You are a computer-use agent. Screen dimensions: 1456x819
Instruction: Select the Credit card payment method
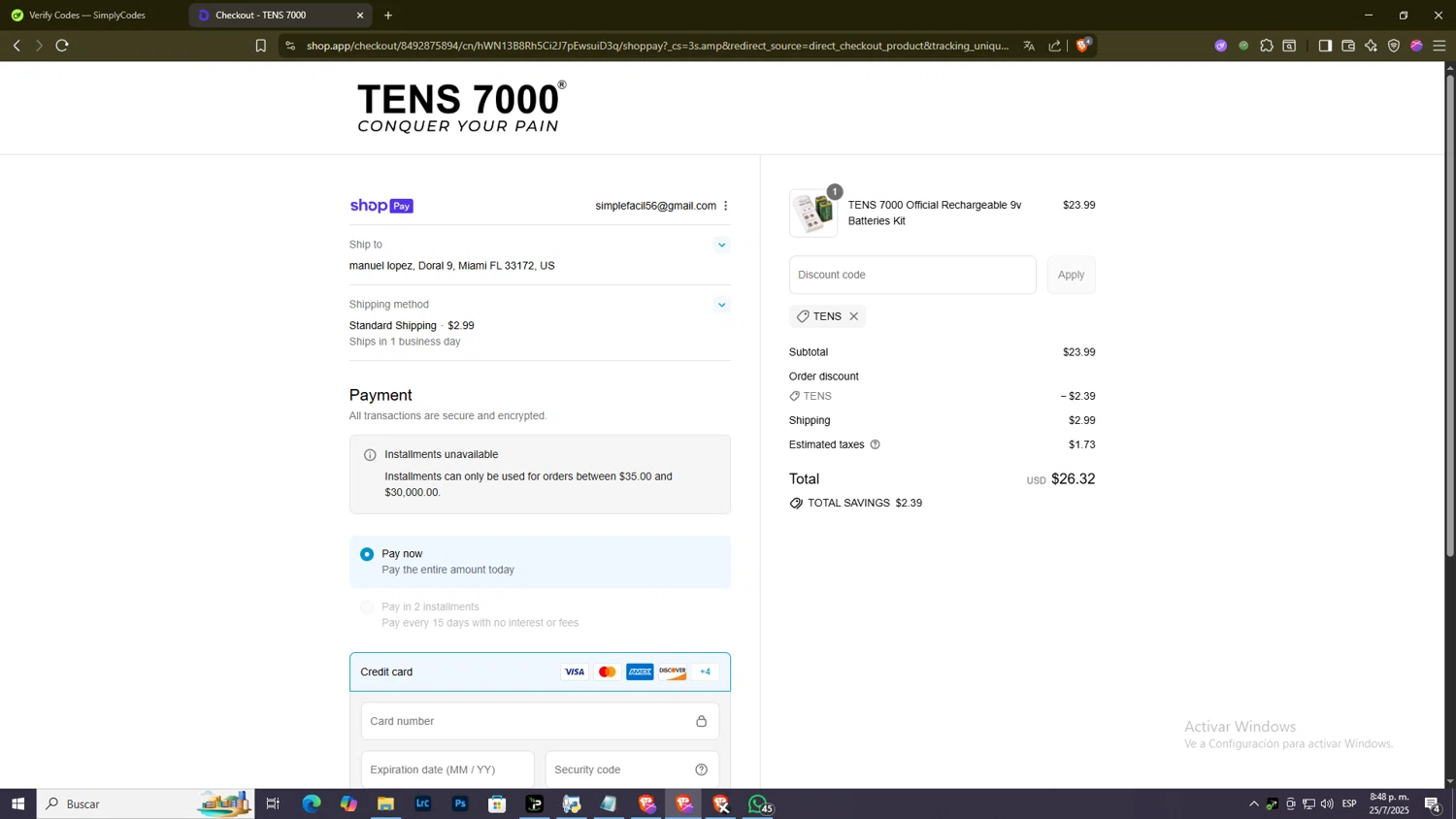coord(540,672)
